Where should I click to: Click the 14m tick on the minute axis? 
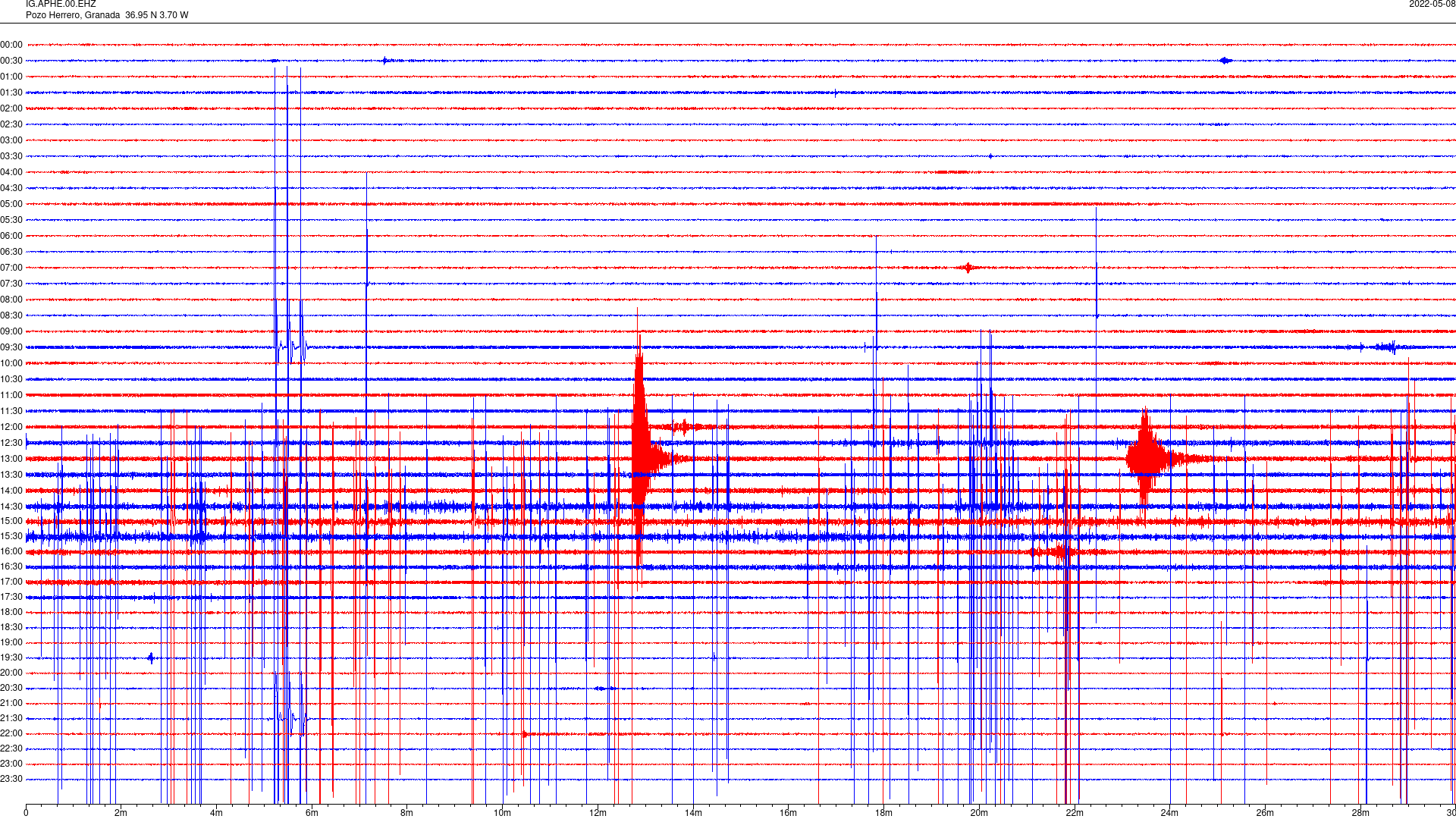(693, 813)
